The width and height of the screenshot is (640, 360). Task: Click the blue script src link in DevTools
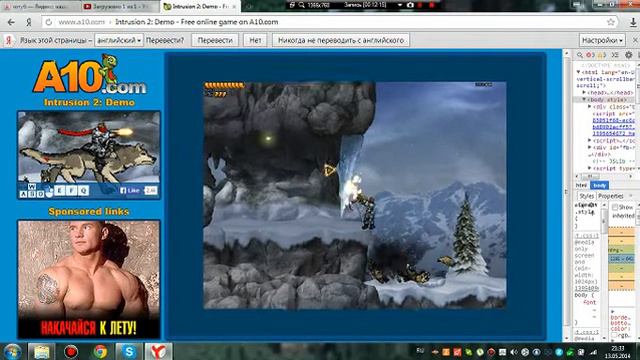click(613, 127)
